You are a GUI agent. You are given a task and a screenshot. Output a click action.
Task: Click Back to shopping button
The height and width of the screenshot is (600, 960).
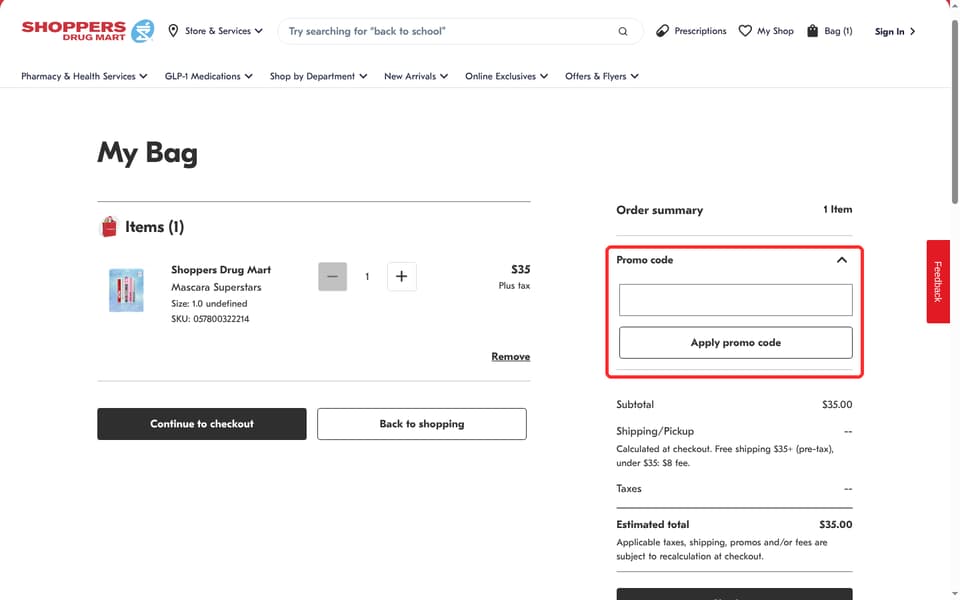click(x=421, y=424)
